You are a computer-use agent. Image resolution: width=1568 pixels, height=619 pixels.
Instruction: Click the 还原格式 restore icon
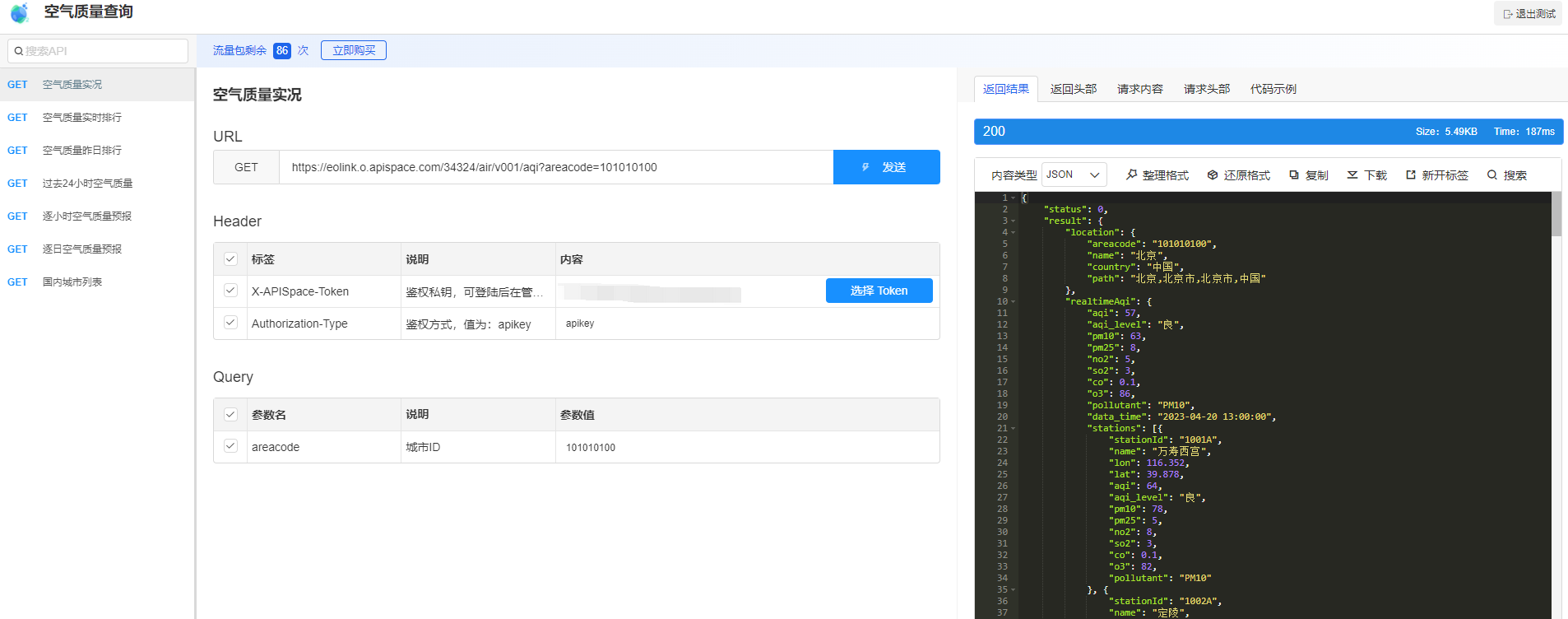coord(1213,175)
